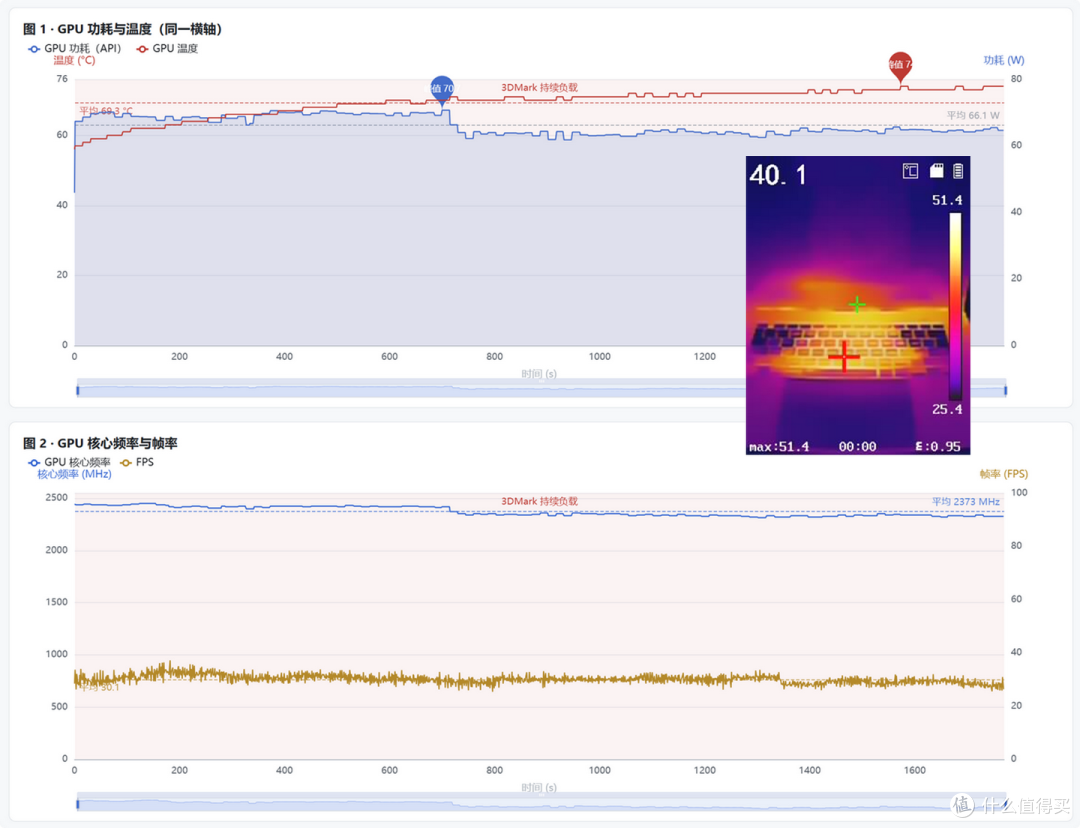
Task: Click the 40. 1 temperature reading
Action: coord(778,175)
